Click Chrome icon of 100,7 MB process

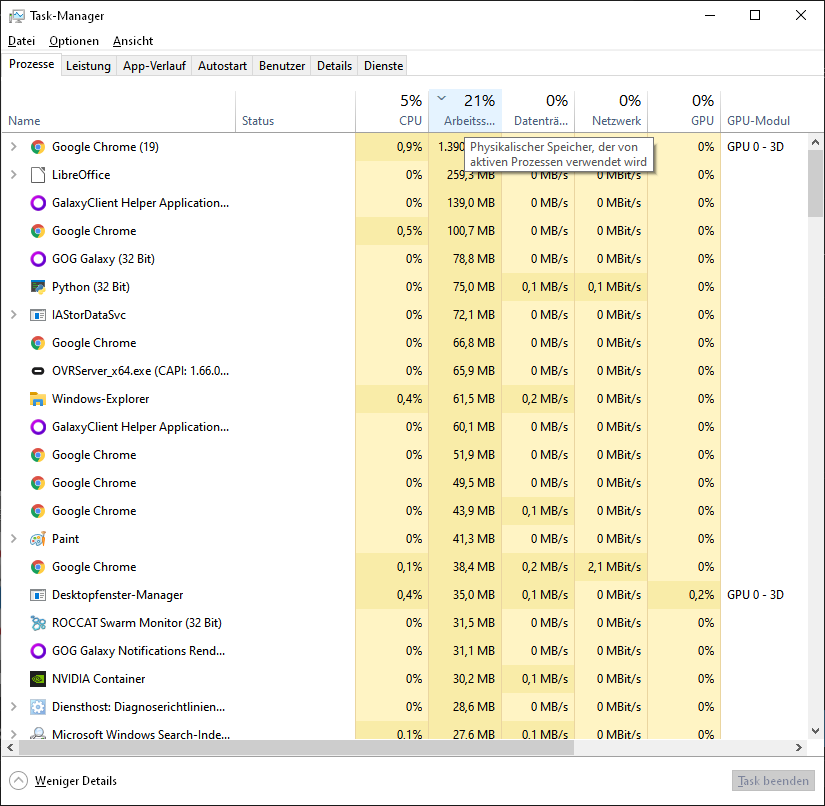37,231
